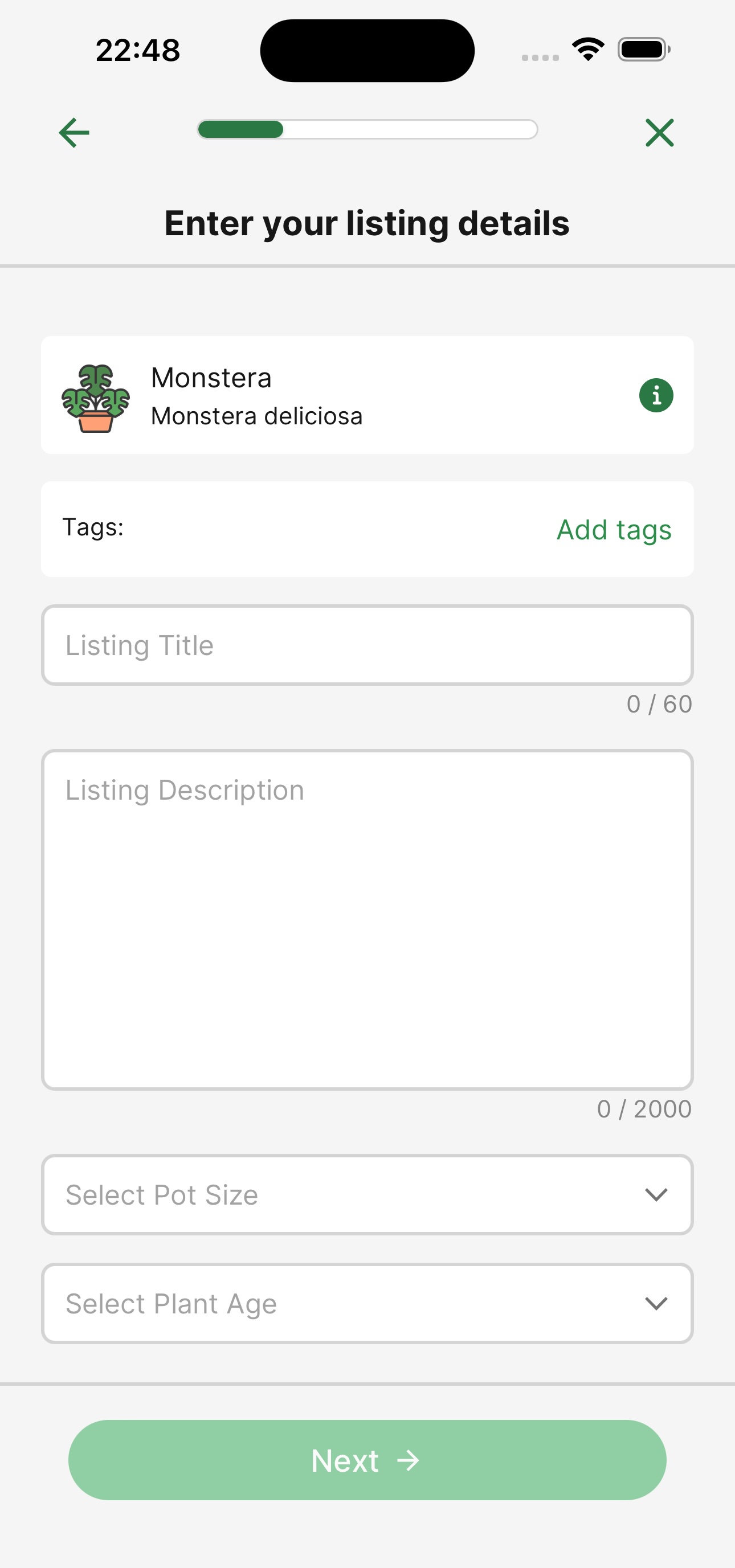This screenshot has height=1568, width=735.
Task: Click the Add tags link
Action: pos(614,530)
